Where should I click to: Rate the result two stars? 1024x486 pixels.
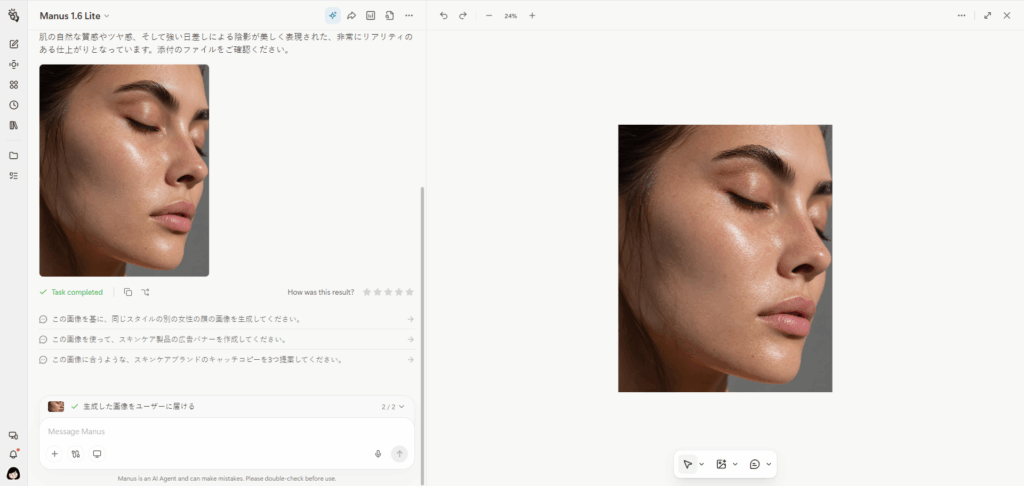[377, 292]
